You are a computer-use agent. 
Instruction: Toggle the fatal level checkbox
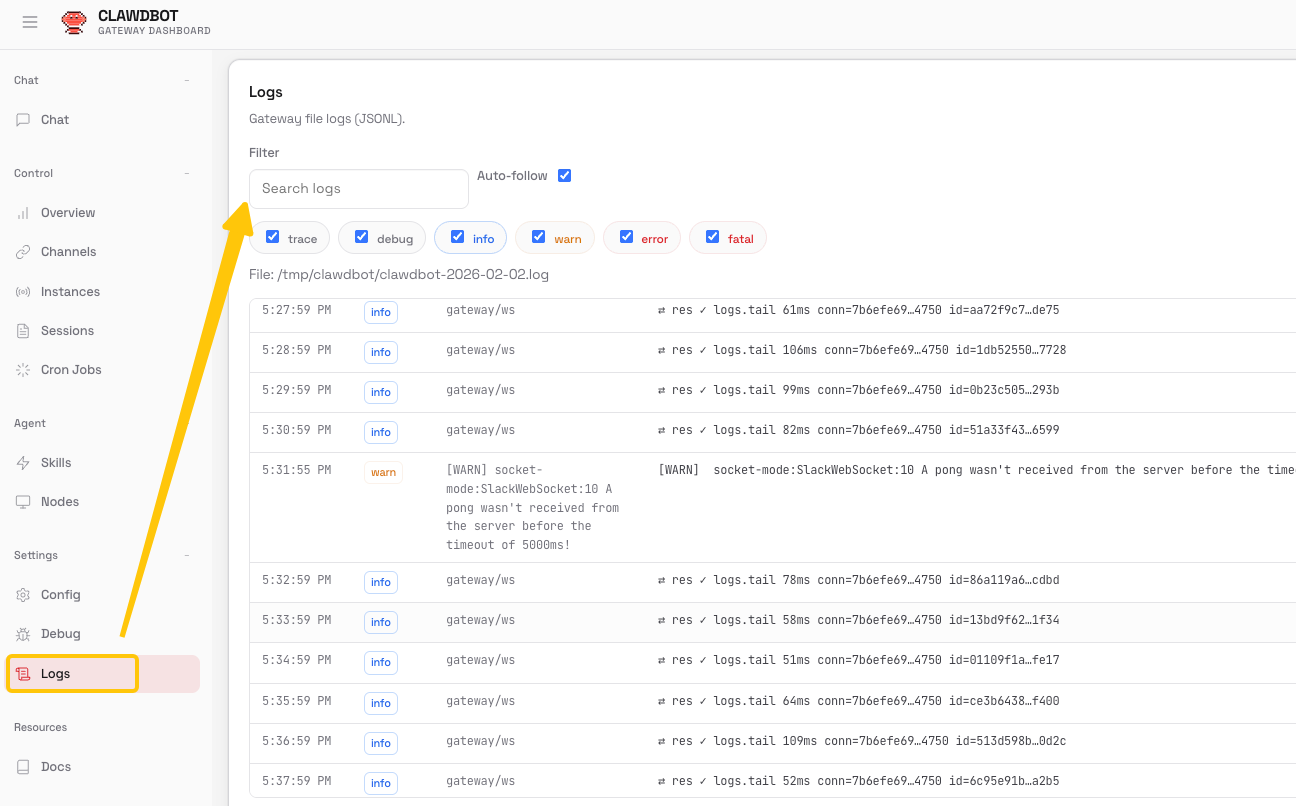[x=713, y=237]
